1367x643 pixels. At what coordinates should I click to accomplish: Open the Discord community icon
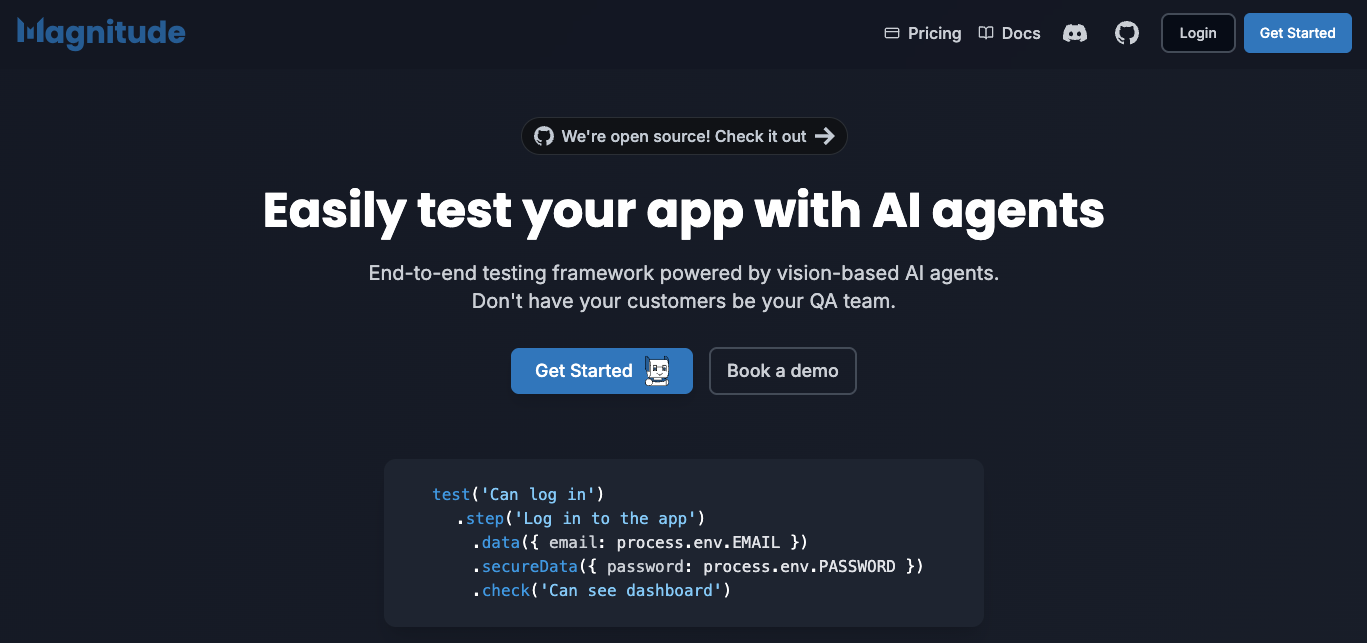(x=1075, y=33)
